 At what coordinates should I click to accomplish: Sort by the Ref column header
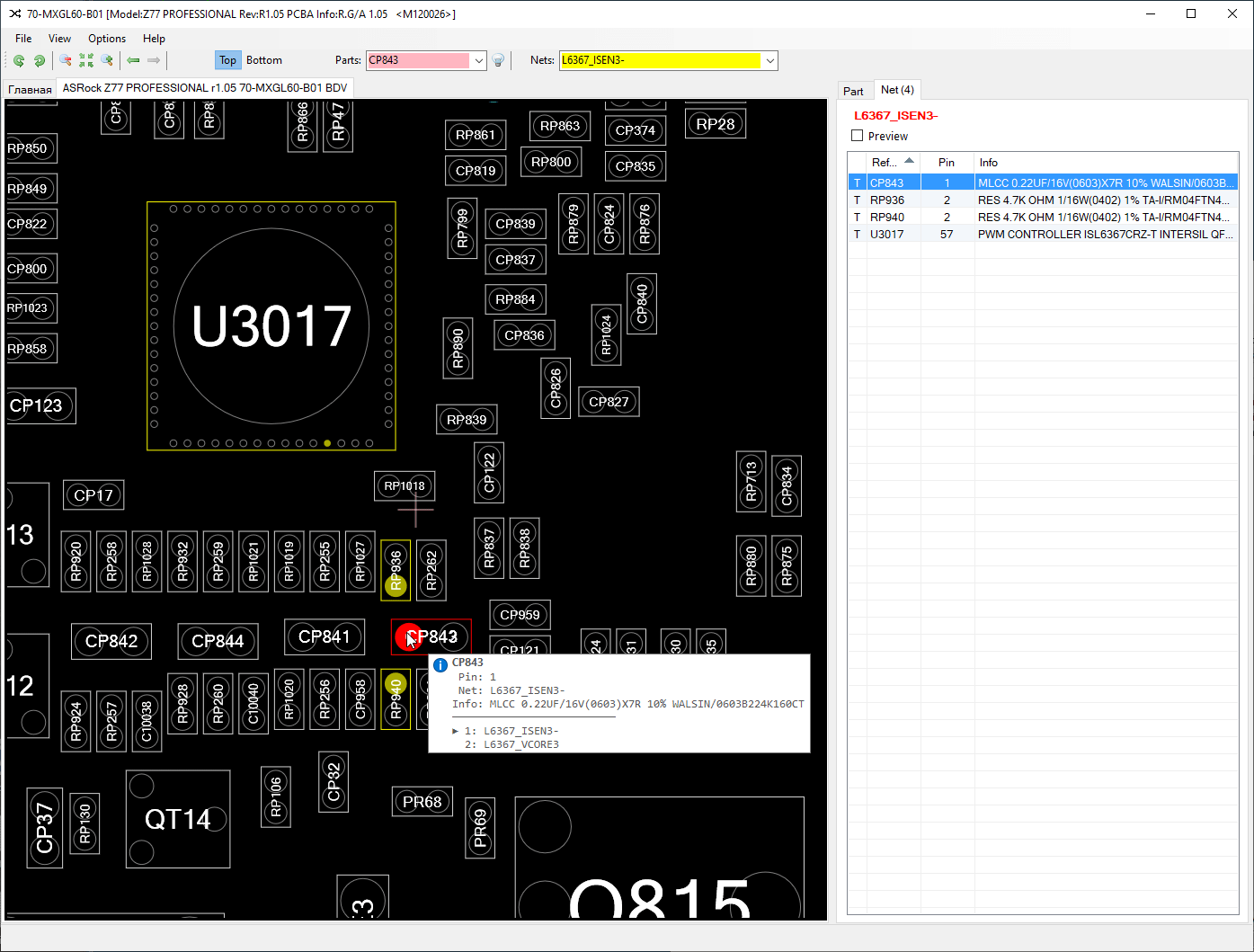[893, 163]
